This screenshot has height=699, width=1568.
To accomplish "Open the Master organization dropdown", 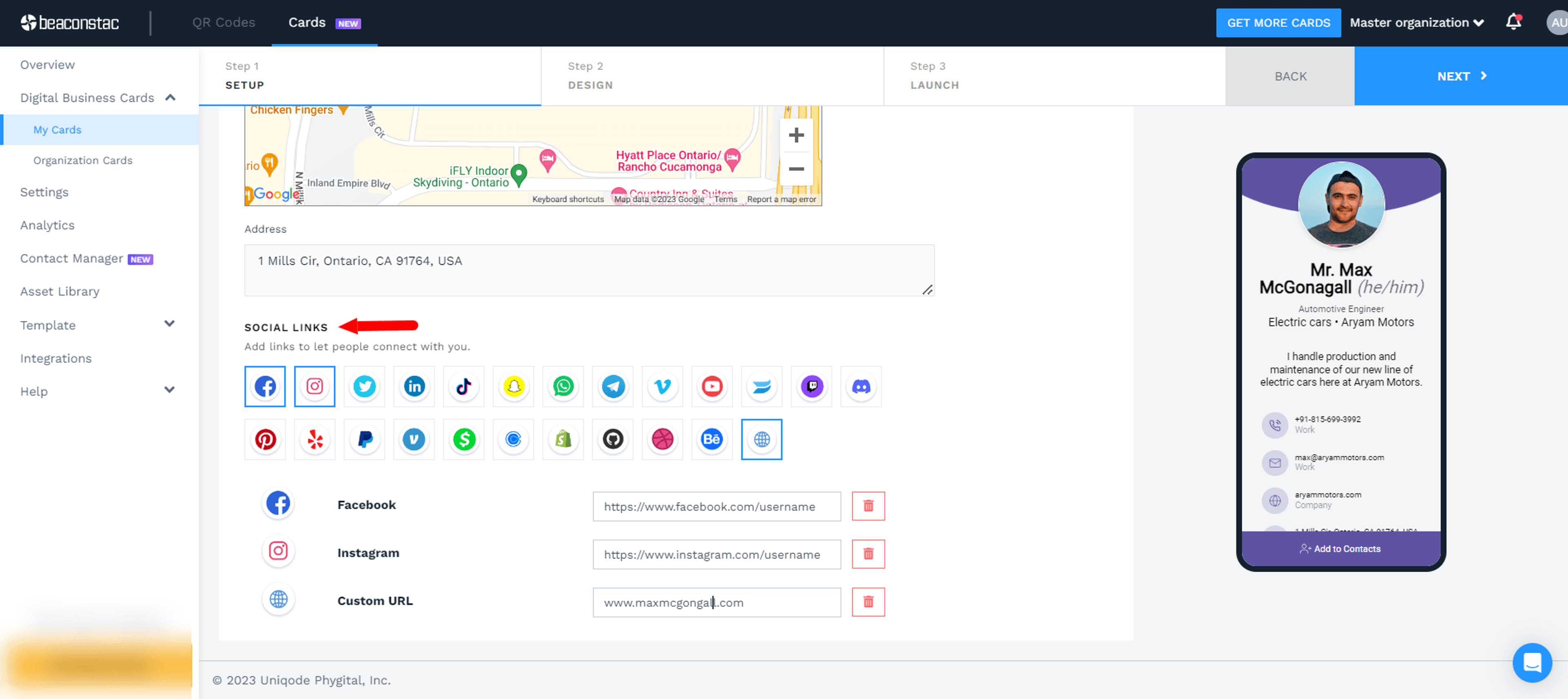I will click(x=1417, y=22).
